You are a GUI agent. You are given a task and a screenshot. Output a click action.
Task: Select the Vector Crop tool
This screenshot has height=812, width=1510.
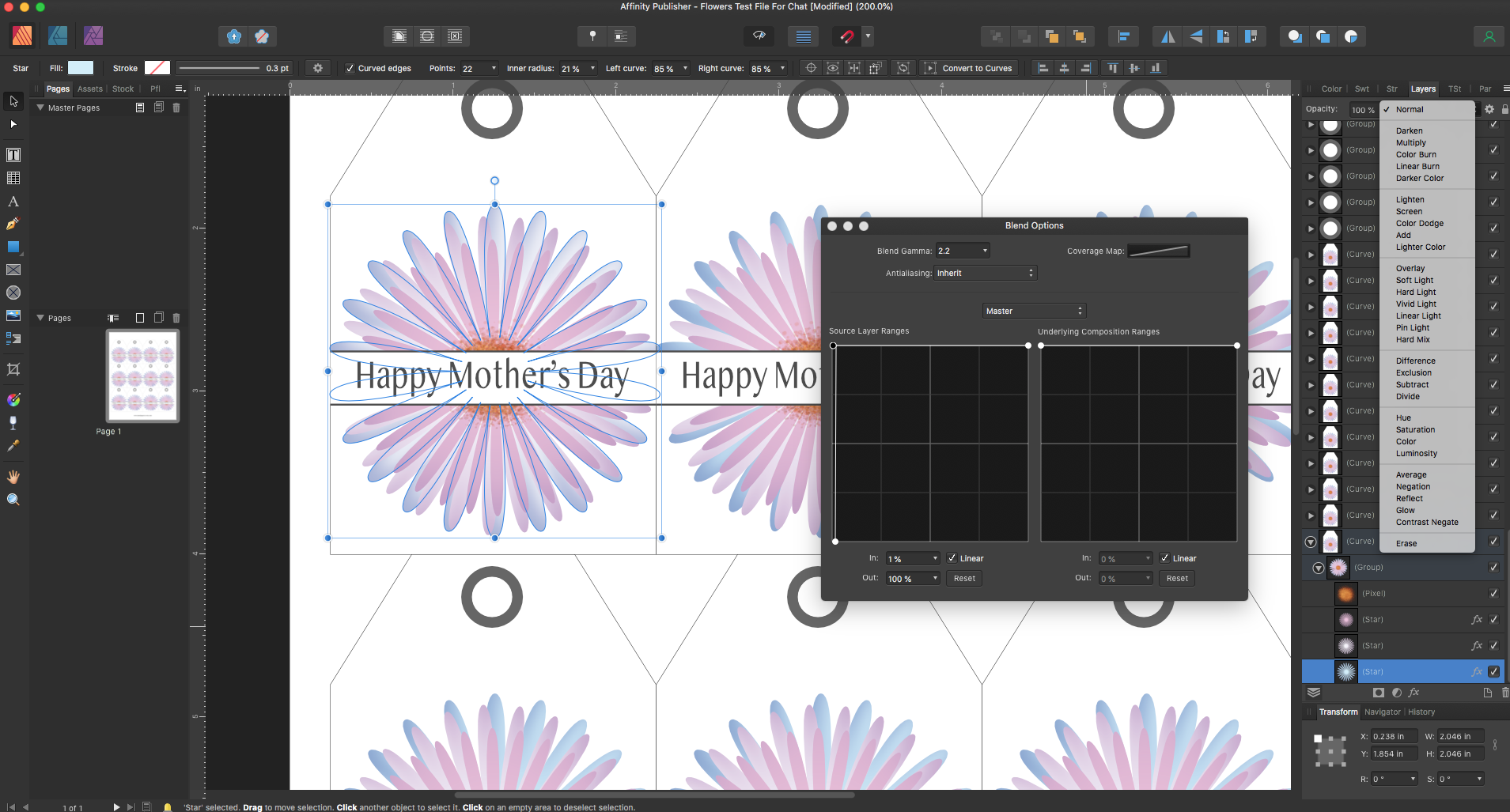coord(13,369)
